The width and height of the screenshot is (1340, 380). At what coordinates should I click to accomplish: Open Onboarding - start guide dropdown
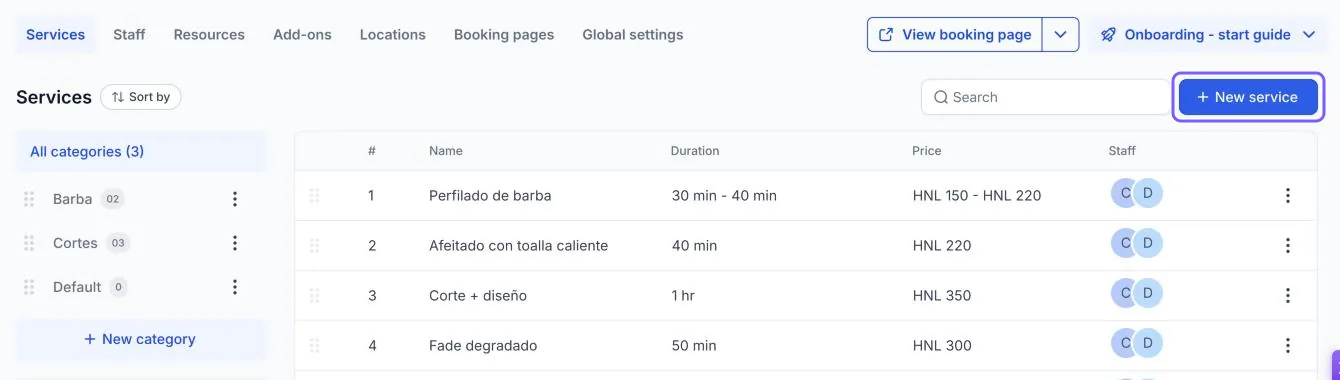pyautogui.click(x=1208, y=34)
